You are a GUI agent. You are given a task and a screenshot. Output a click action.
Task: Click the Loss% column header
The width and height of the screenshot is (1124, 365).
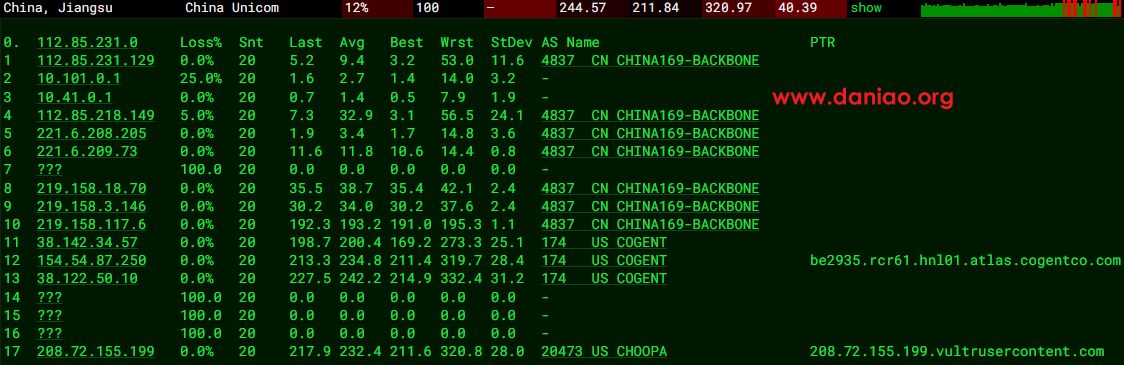[x=201, y=42]
